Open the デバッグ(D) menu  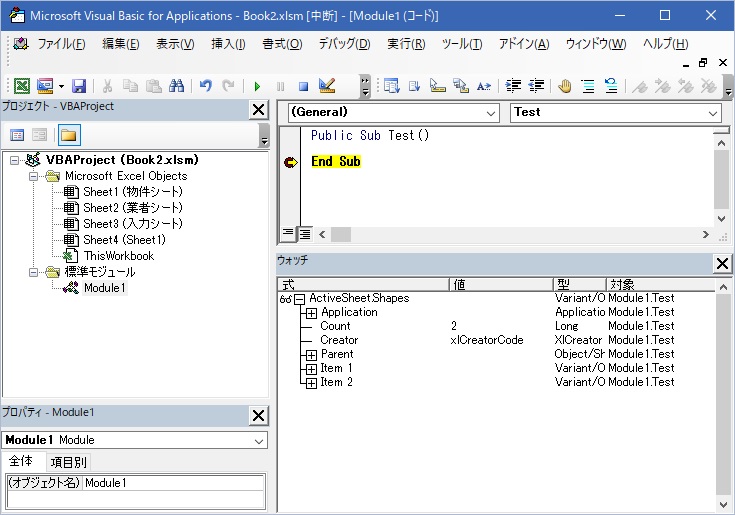pyautogui.click(x=345, y=44)
